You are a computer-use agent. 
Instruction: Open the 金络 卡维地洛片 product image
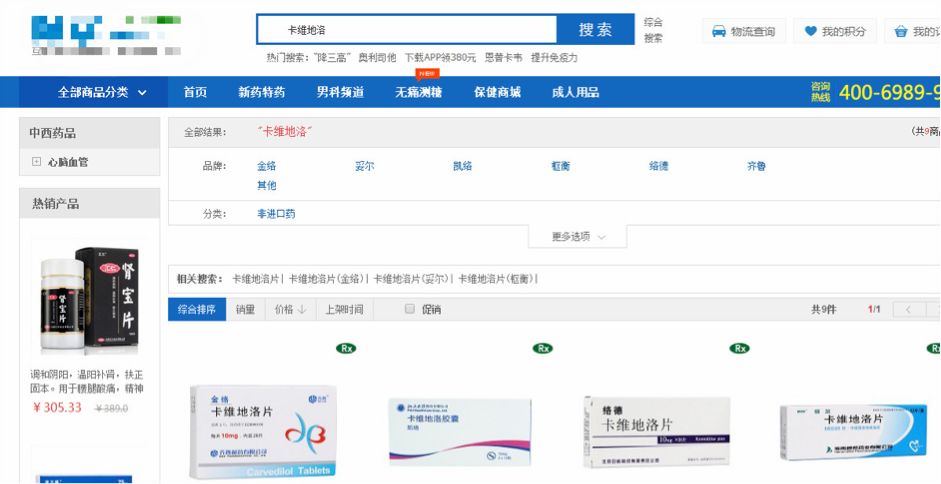pyautogui.click(x=263, y=431)
